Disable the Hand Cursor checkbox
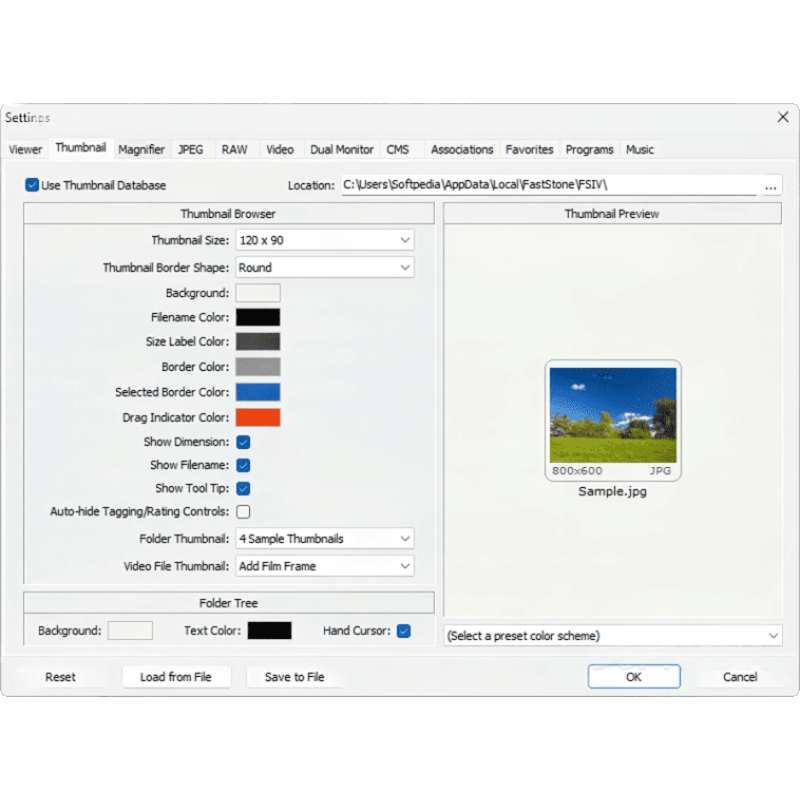 tap(404, 631)
